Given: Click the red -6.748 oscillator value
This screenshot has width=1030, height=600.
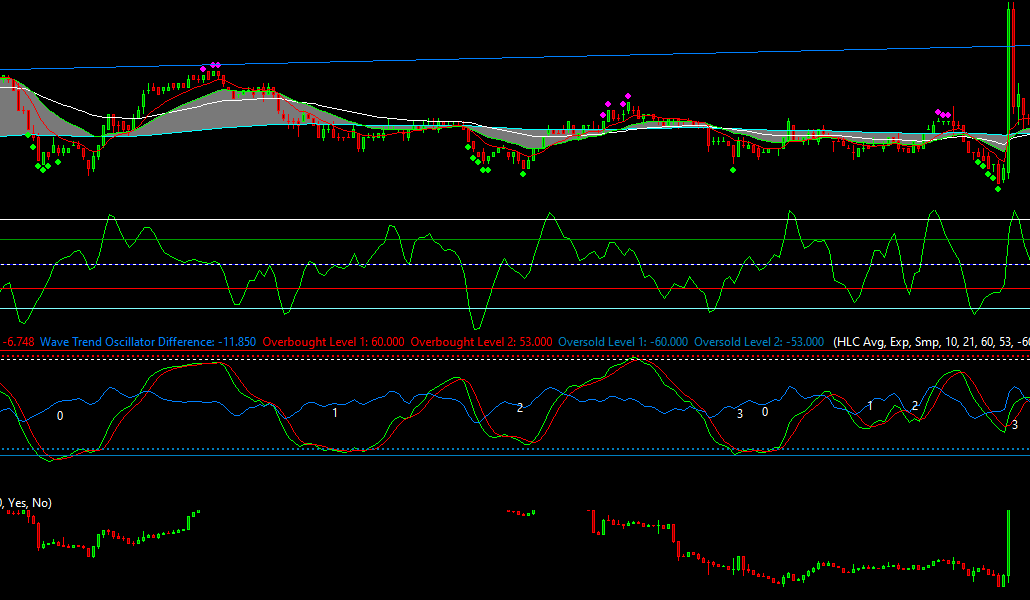Looking at the screenshot, I should coord(18,342).
